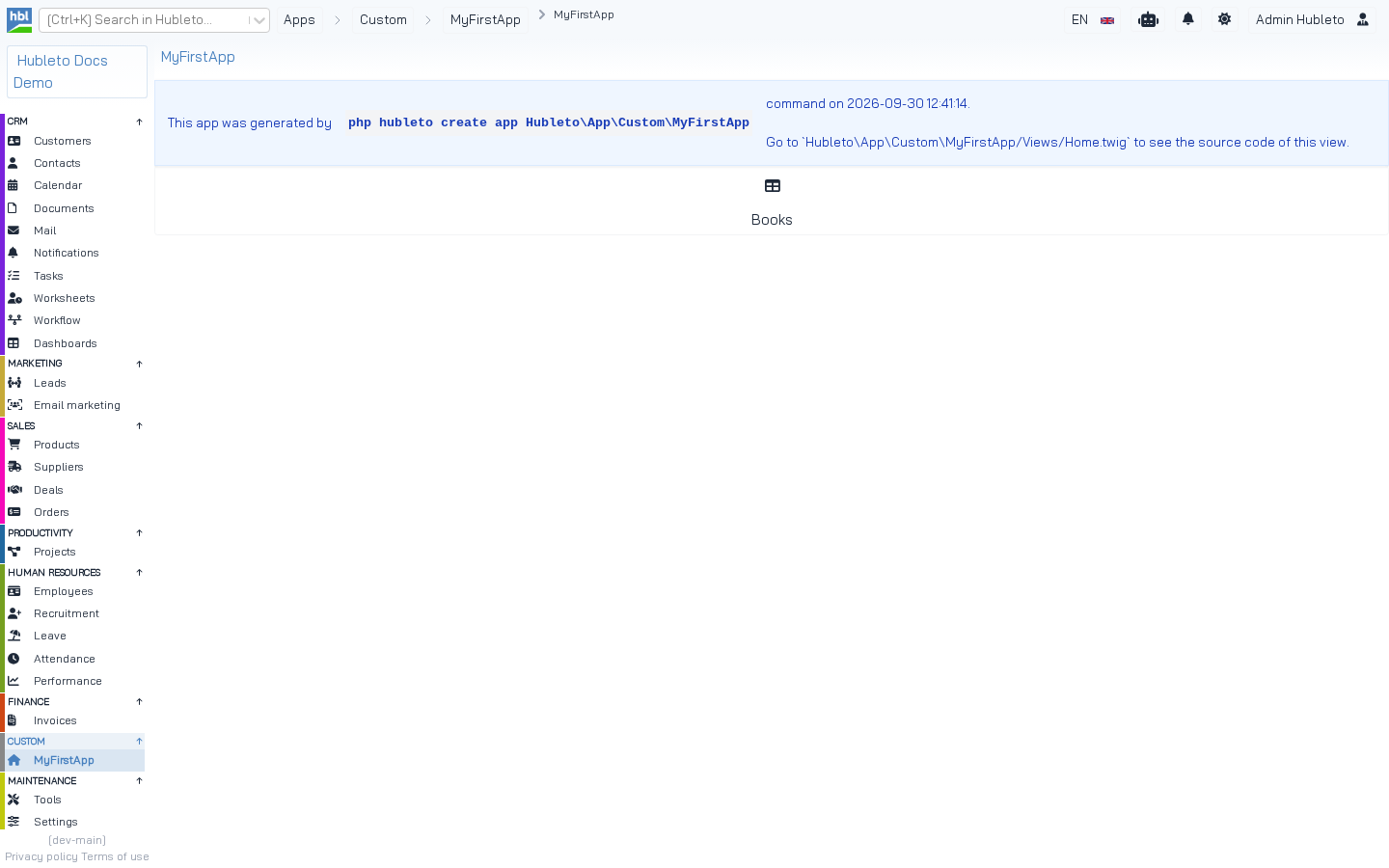Screen dimensions: 1389x868
Task: Open Attendance in sidebar menu
Action: pyautogui.click(x=74, y=659)
